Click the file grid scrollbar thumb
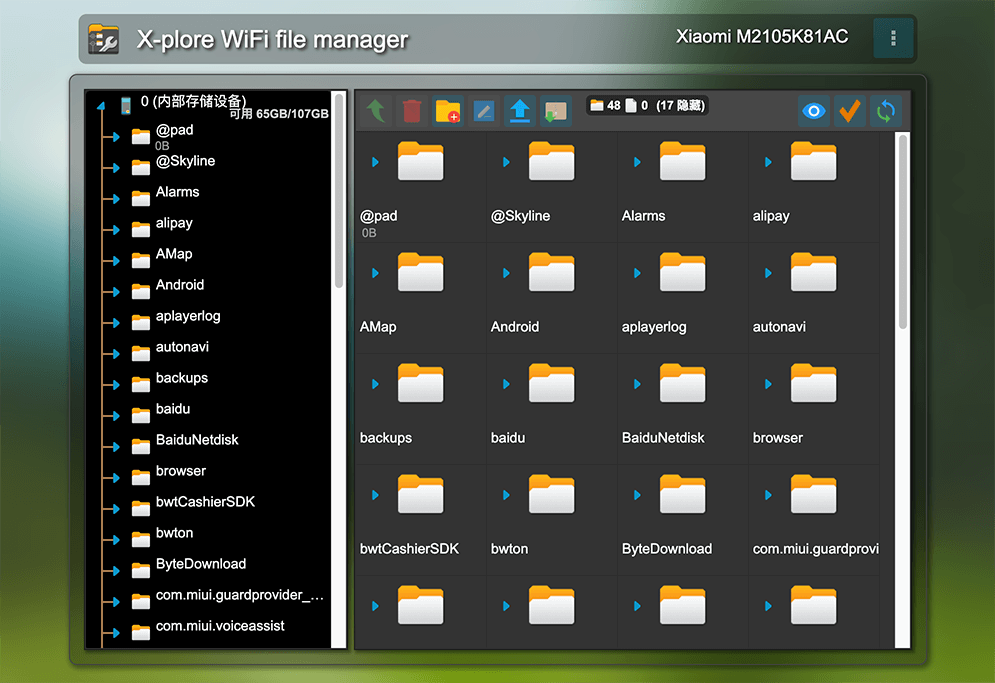 tap(902, 232)
